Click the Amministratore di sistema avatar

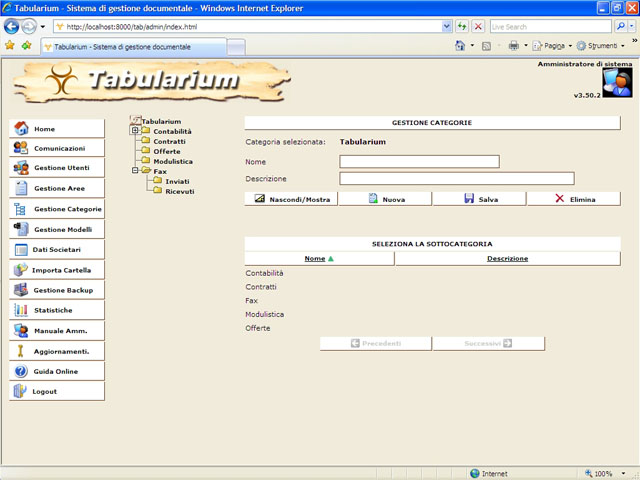click(617, 82)
